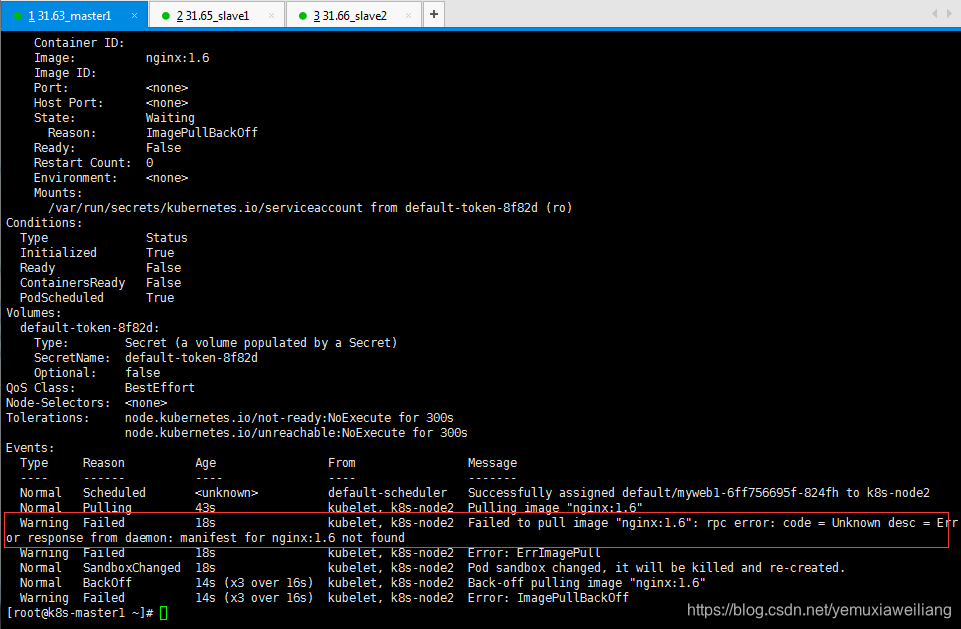Click the 'Scheduled' event reason

point(114,493)
